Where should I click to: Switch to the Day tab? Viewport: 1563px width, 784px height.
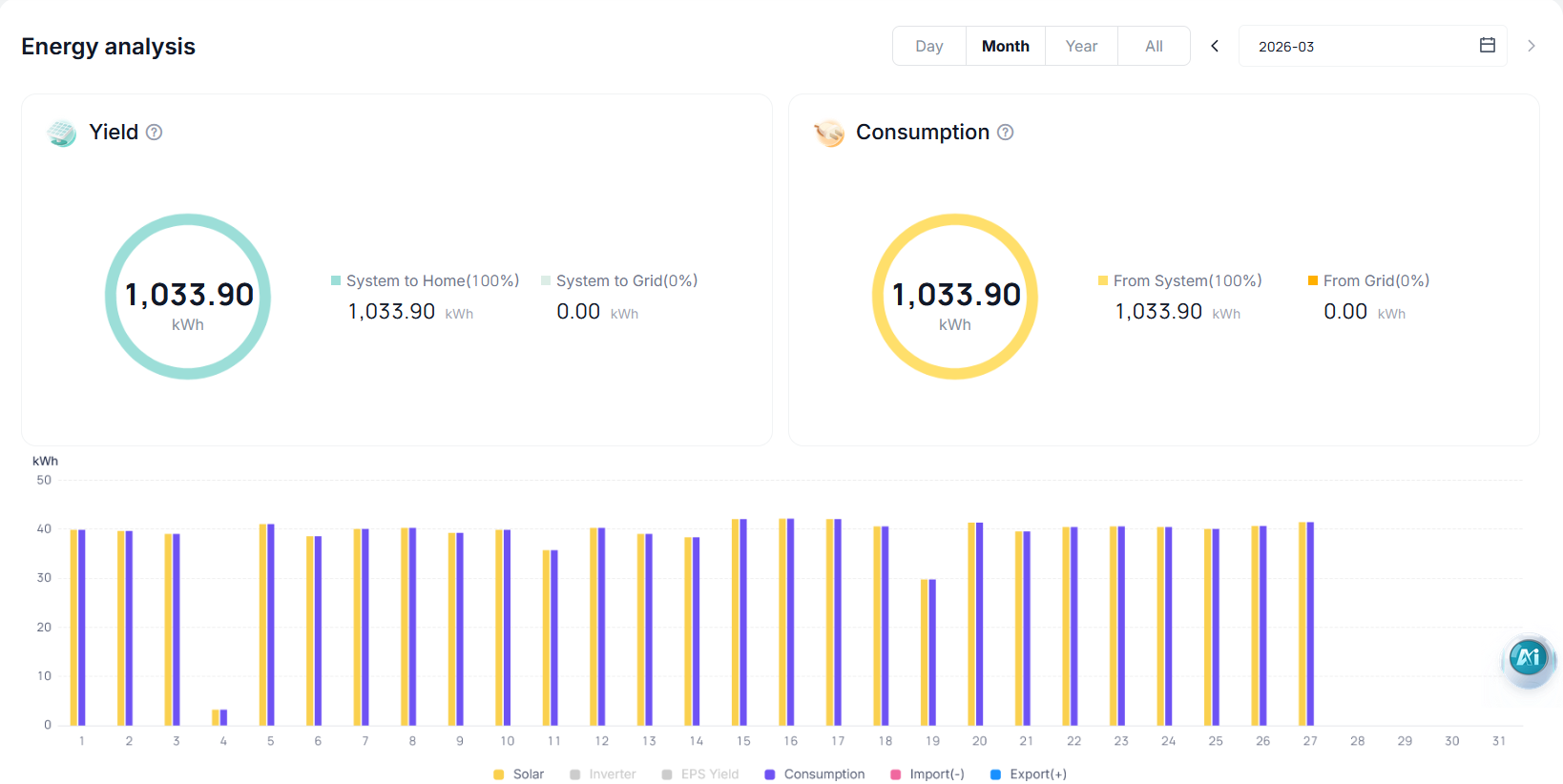pos(929,46)
